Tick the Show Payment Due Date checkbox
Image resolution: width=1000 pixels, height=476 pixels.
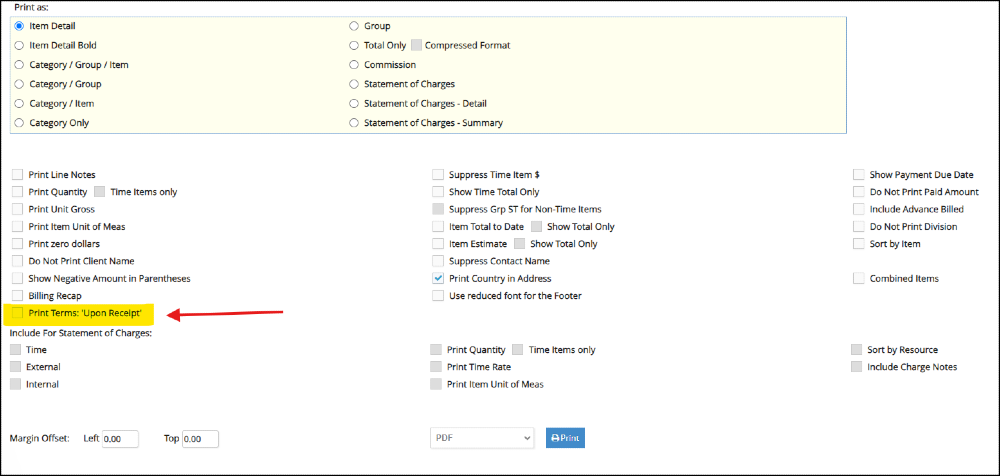[x=858, y=174]
